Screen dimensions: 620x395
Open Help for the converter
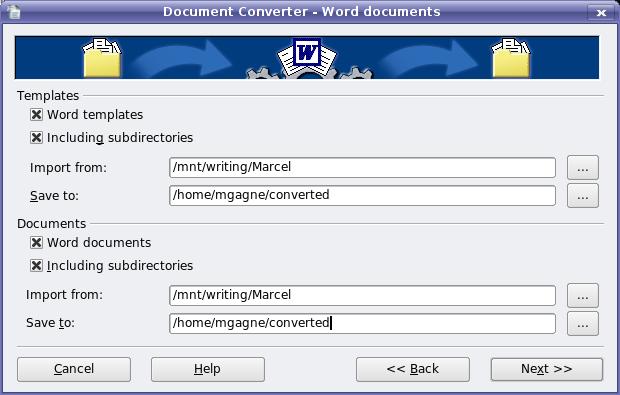click(208, 369)
